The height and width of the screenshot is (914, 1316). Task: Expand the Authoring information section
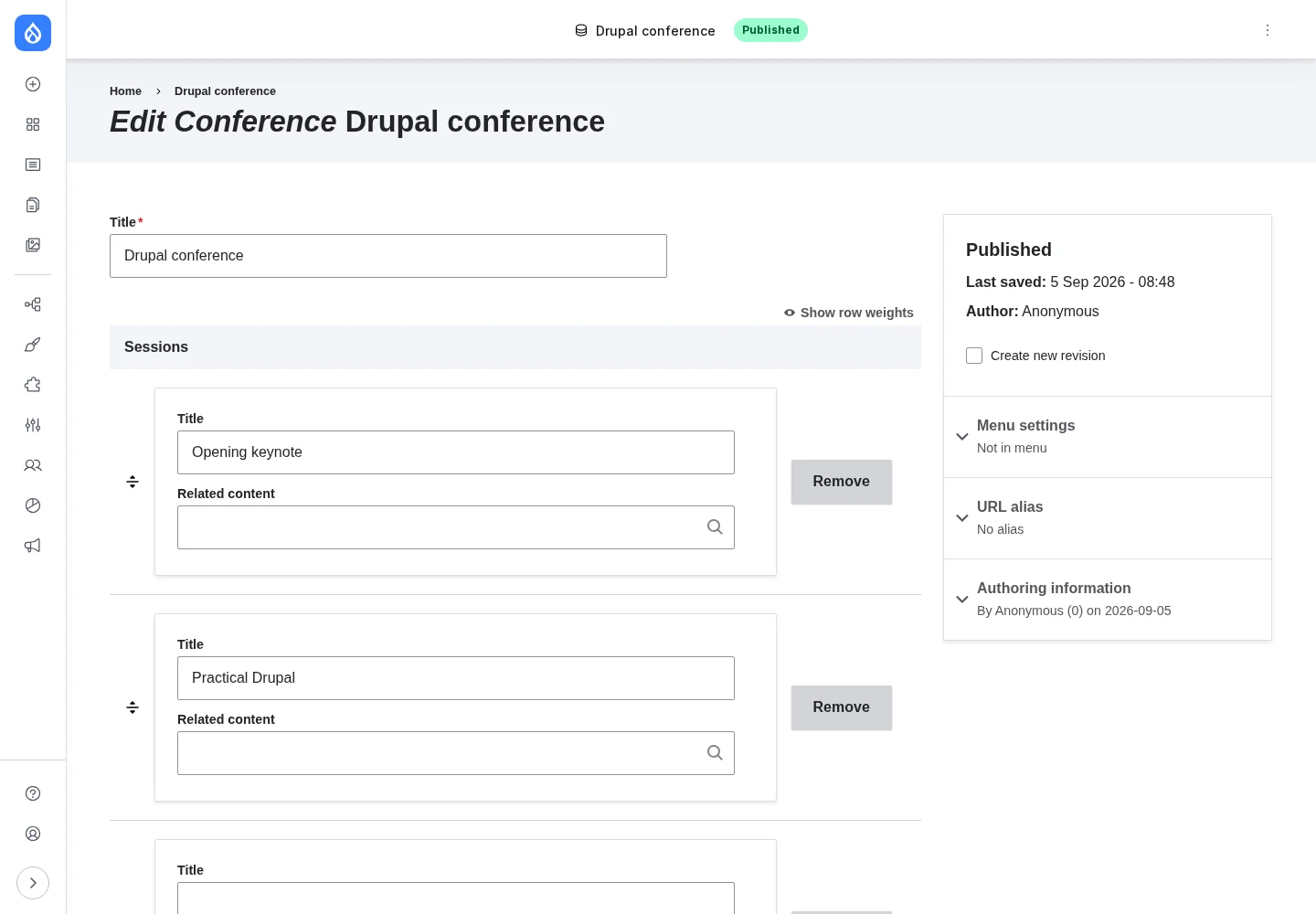pos(1108,600)
